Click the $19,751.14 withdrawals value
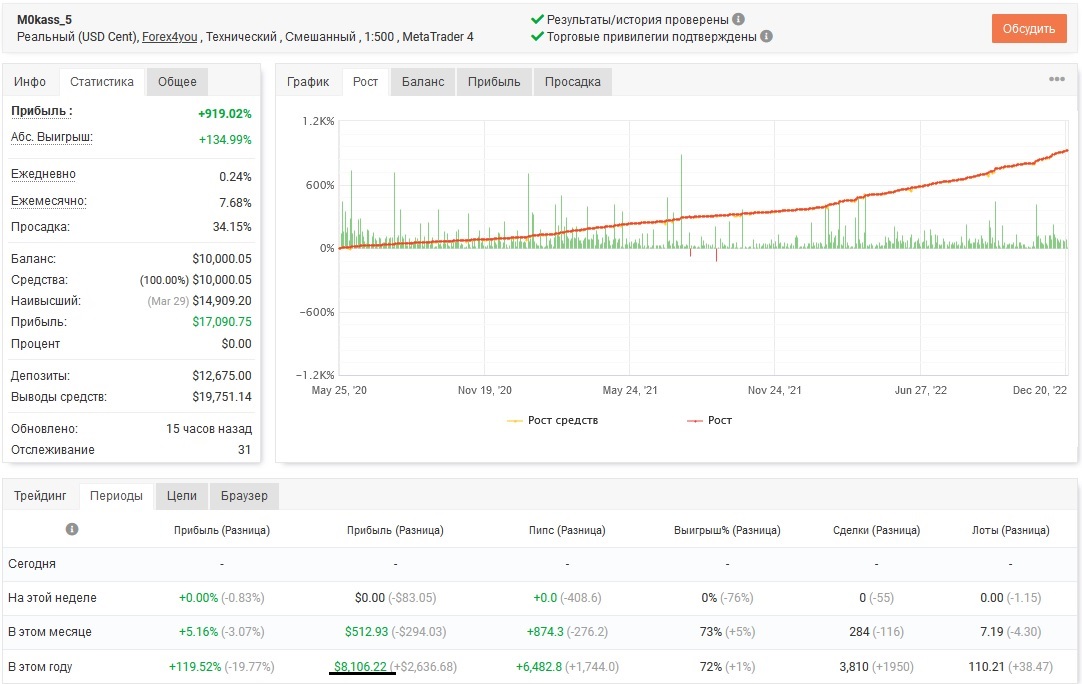 222,397
